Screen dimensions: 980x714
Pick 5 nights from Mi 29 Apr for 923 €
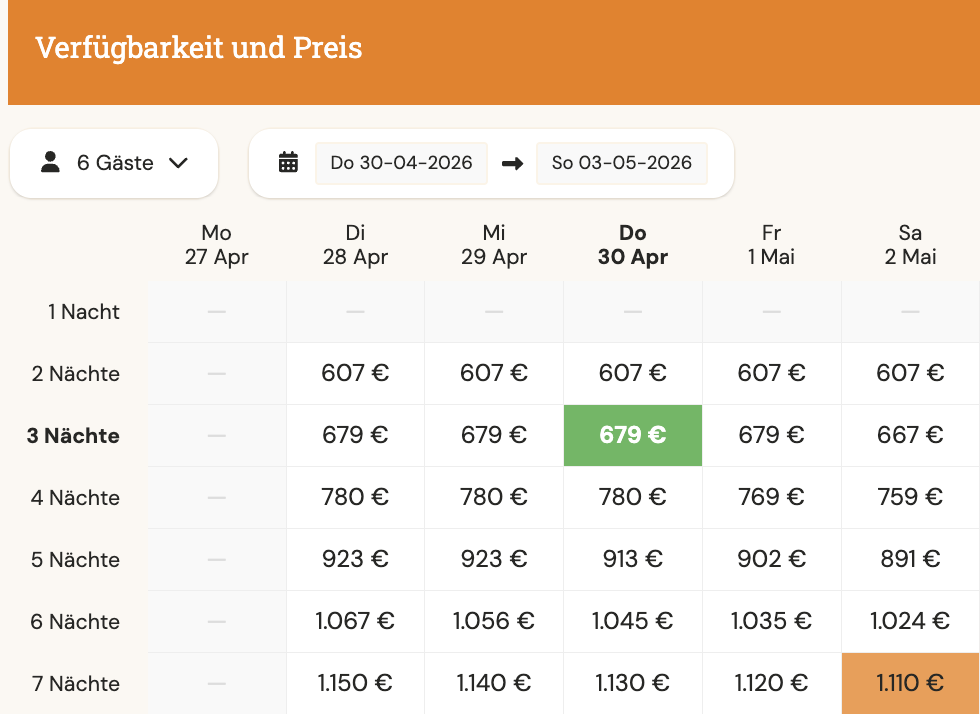click(494, 559)
